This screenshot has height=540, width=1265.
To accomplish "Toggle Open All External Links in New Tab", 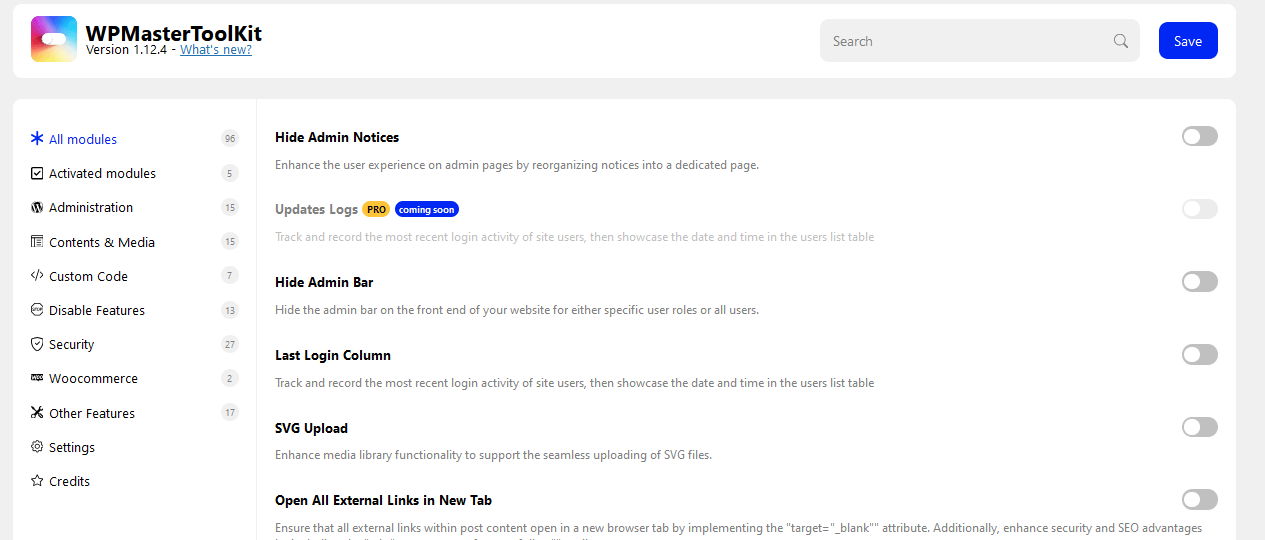I will (1199, 499).
